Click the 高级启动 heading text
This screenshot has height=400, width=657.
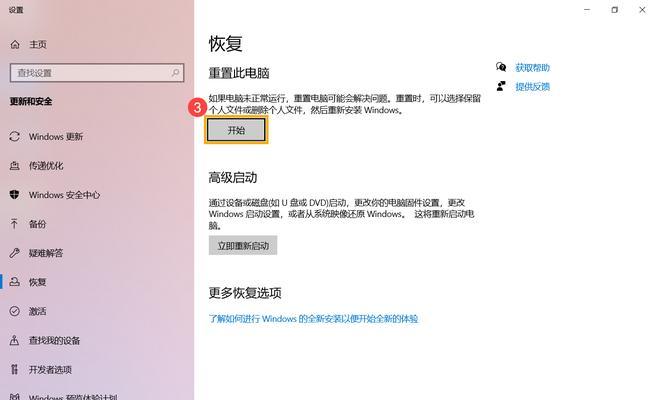[233, 178]
